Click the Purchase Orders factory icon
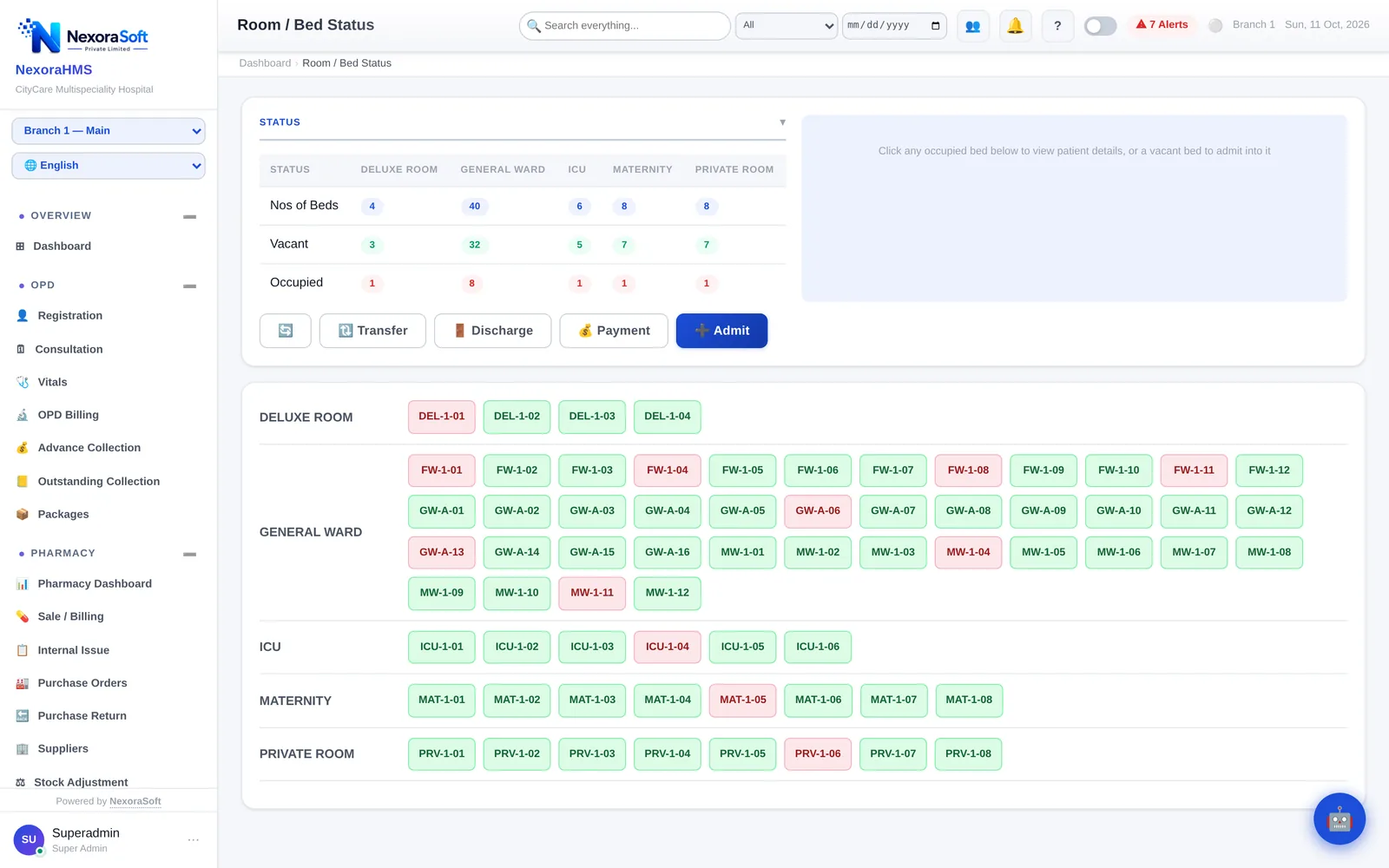The height and width of the screenshot is (868, 1389). 23,683
